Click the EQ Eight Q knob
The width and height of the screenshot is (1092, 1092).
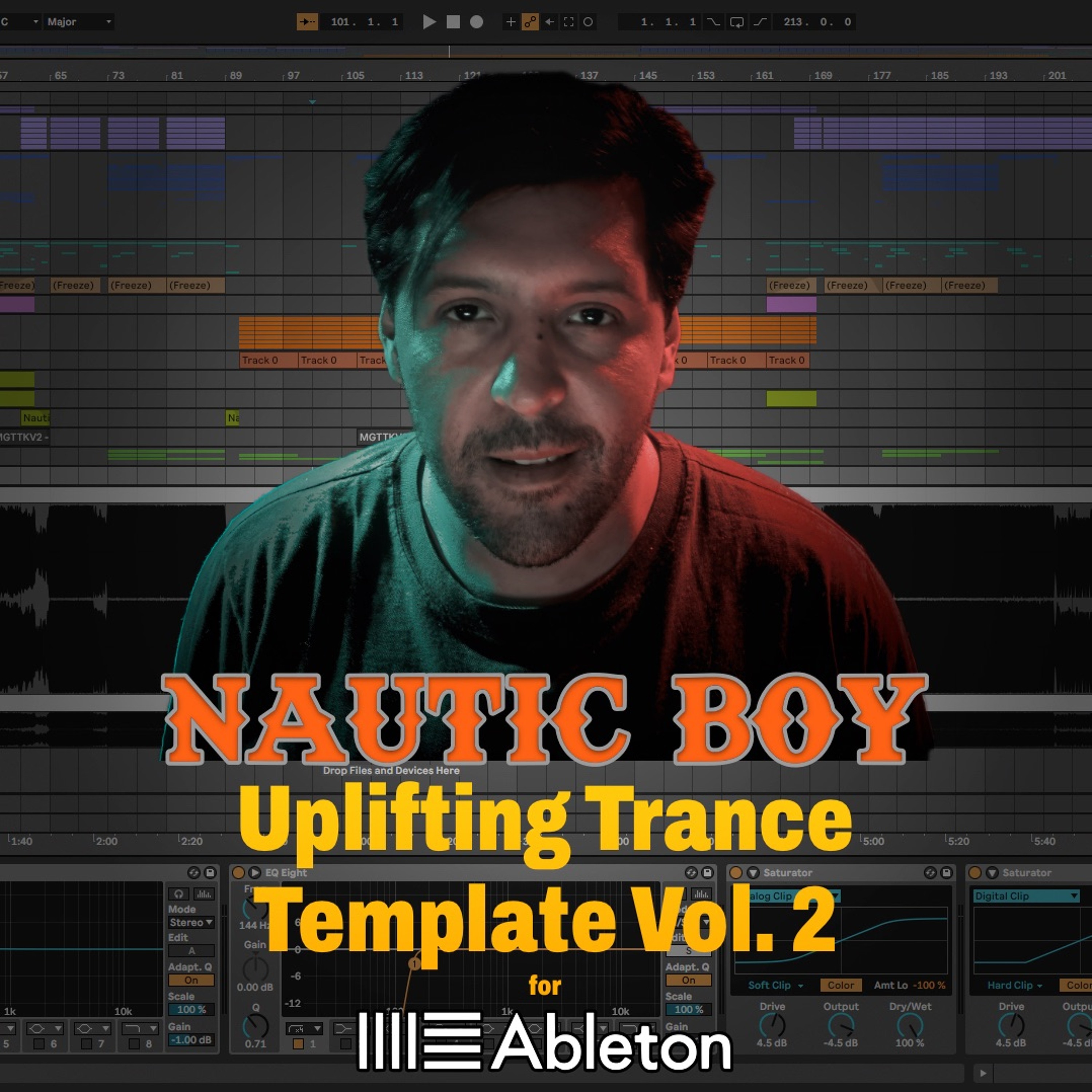point(256,1026)
